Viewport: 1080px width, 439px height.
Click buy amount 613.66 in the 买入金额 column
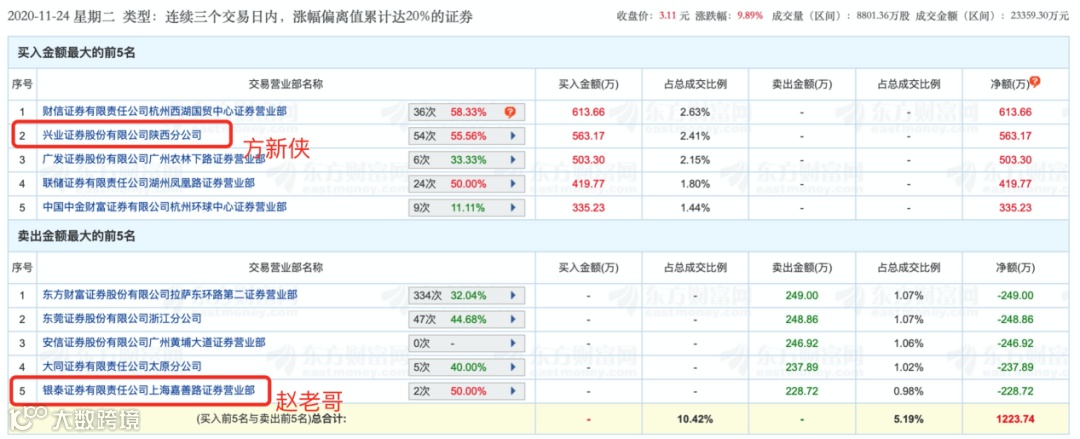tap(588, 112)
